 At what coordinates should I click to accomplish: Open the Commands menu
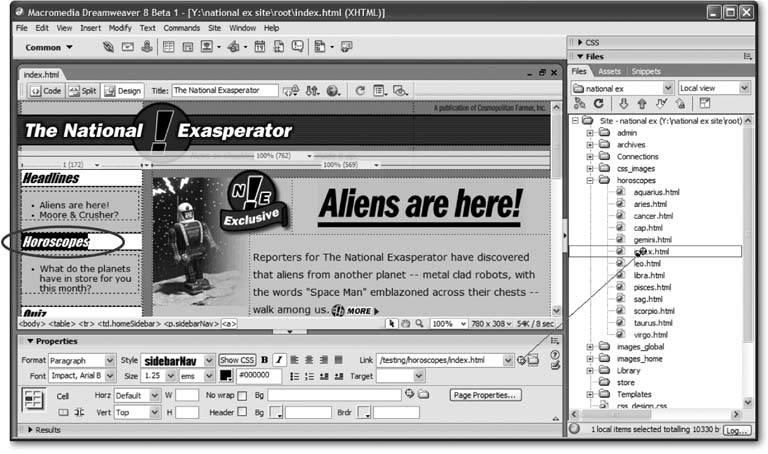click(x=181, y=28)
